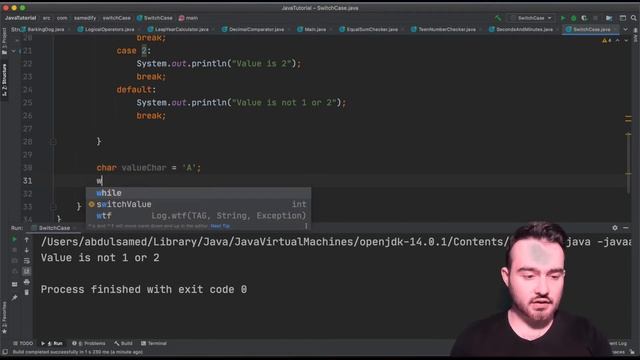
Task: Open the Run tool window button at bottom
Action: [52, 343]
